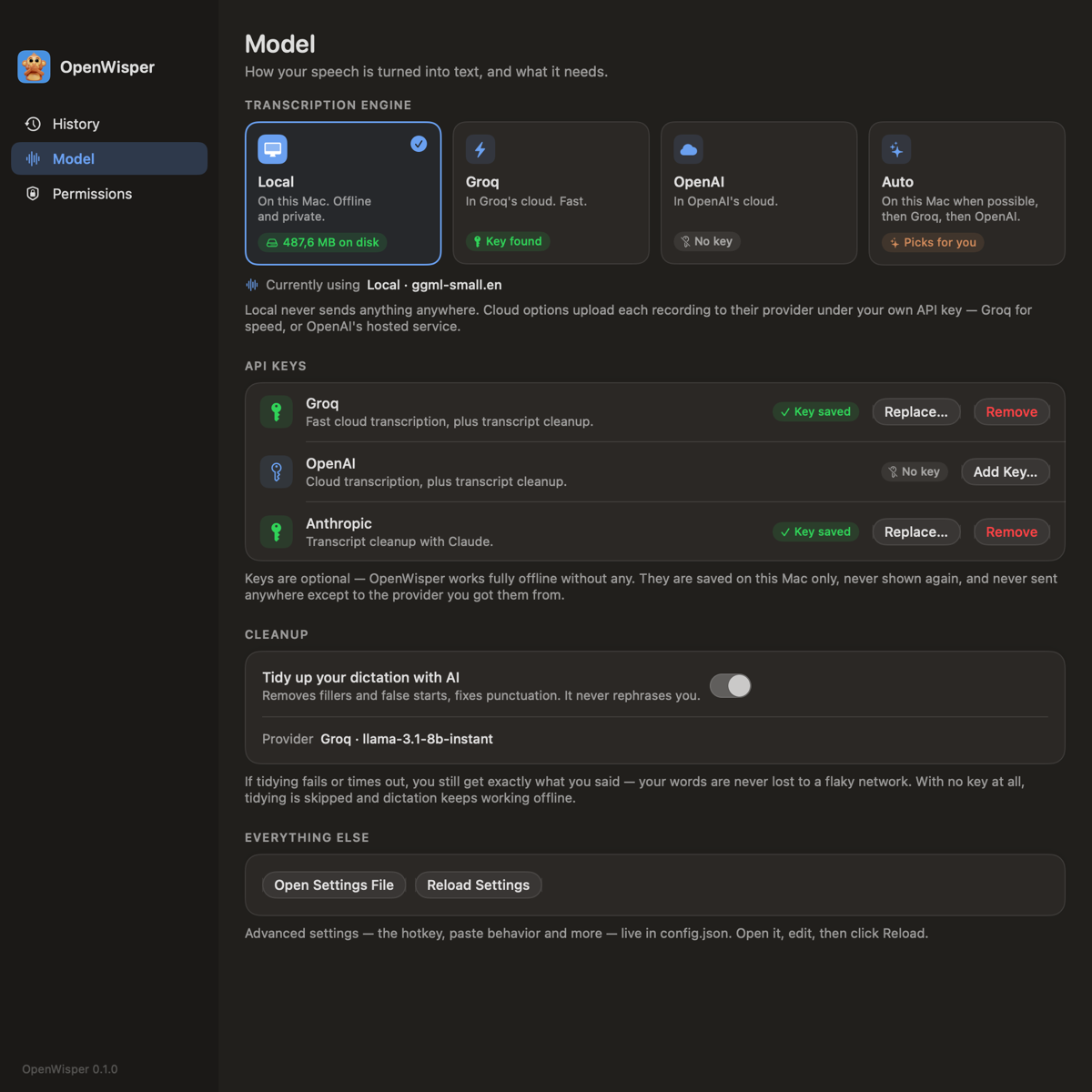Image resolution: width=1092 pixels, height=1092 pixels.
Task: Click the Groq engine lightning bolt icon
Action: [480, 149]
